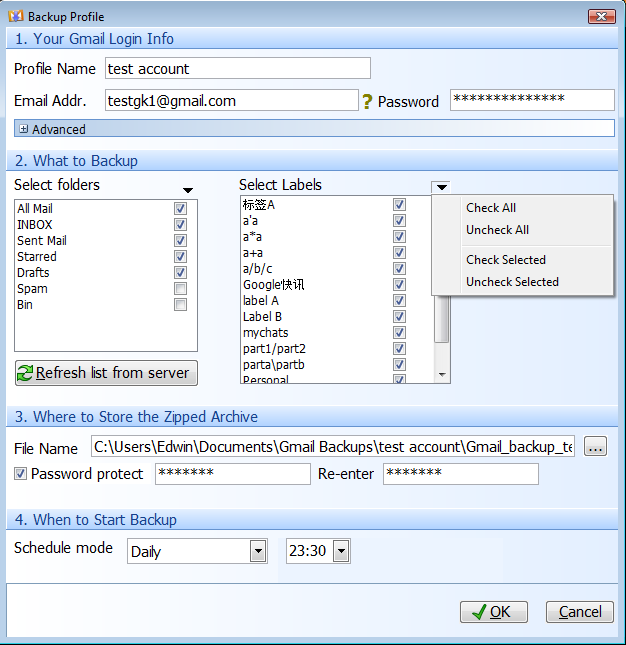Open the Select folders arrow menu
Viewport: 626px width, 645px height.
point(188,190)
